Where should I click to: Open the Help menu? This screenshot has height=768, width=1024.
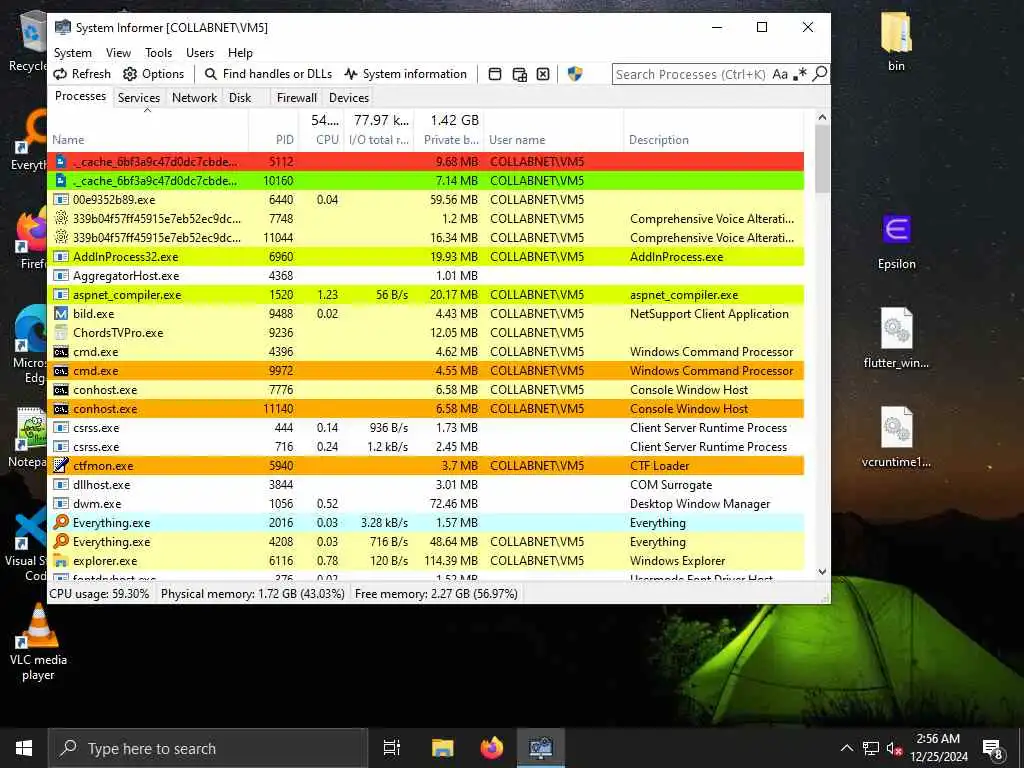click(240, 53)
